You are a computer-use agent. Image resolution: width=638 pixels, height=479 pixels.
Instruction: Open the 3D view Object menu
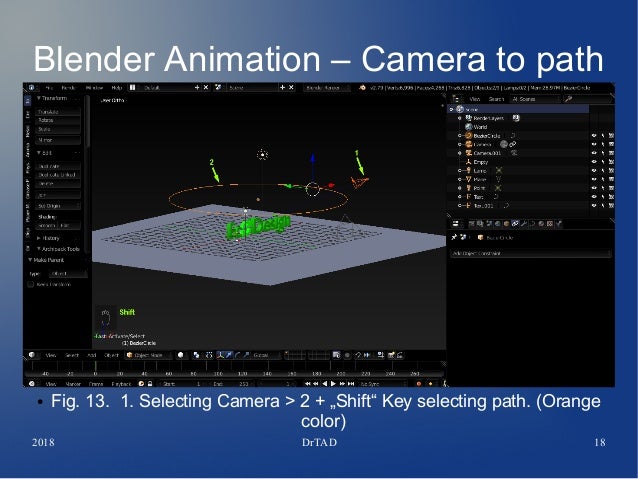(111, 355)
